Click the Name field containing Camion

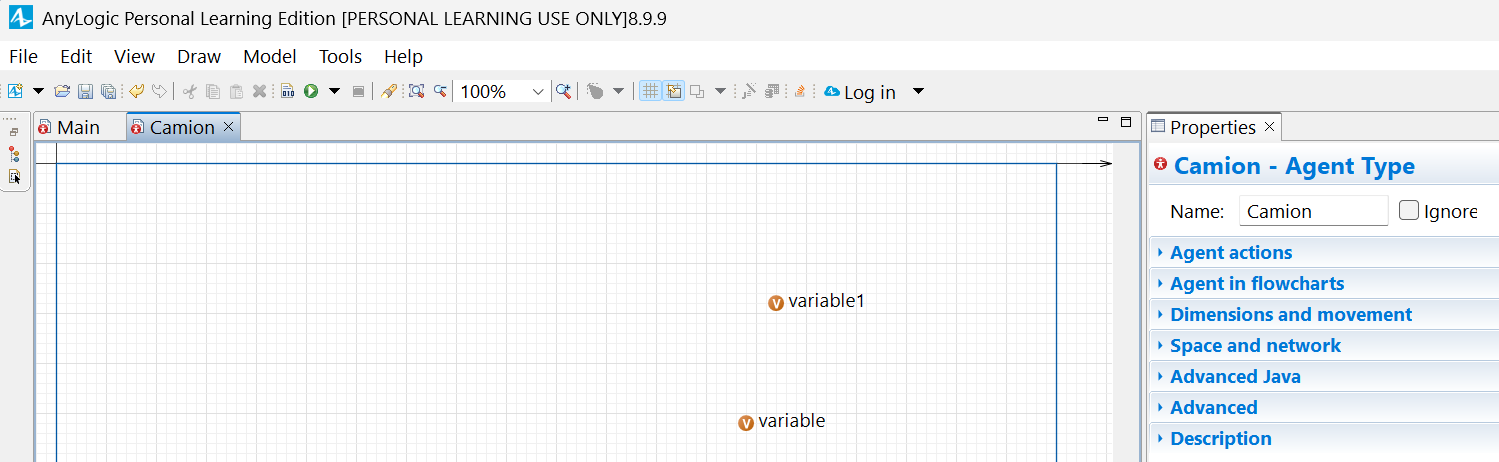pos(1313,211)
